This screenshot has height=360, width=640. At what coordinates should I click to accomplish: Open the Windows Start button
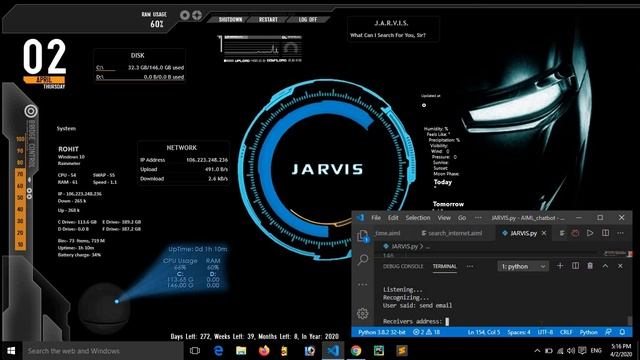tap(11, 351)
